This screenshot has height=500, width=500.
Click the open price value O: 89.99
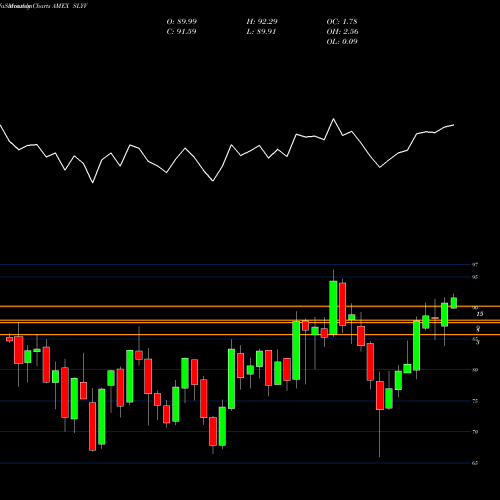[182, 22]
